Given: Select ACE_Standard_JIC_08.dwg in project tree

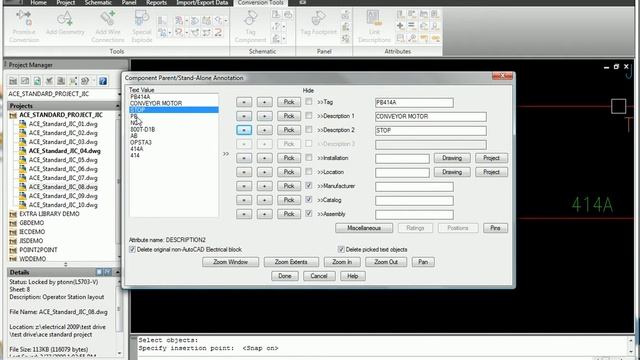Looking at the screenshot, I should [63, 187].
